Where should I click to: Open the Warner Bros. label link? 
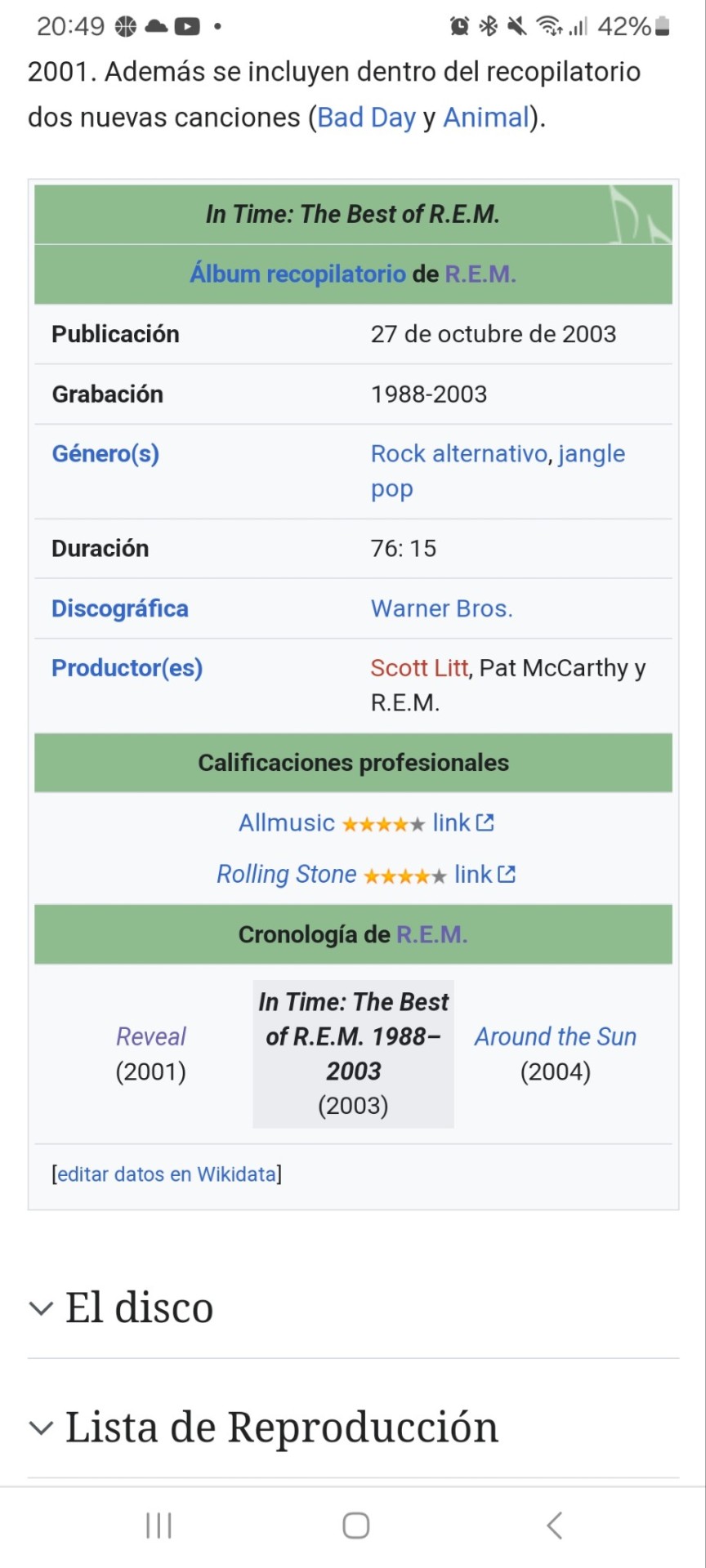(x=442, y=608)
